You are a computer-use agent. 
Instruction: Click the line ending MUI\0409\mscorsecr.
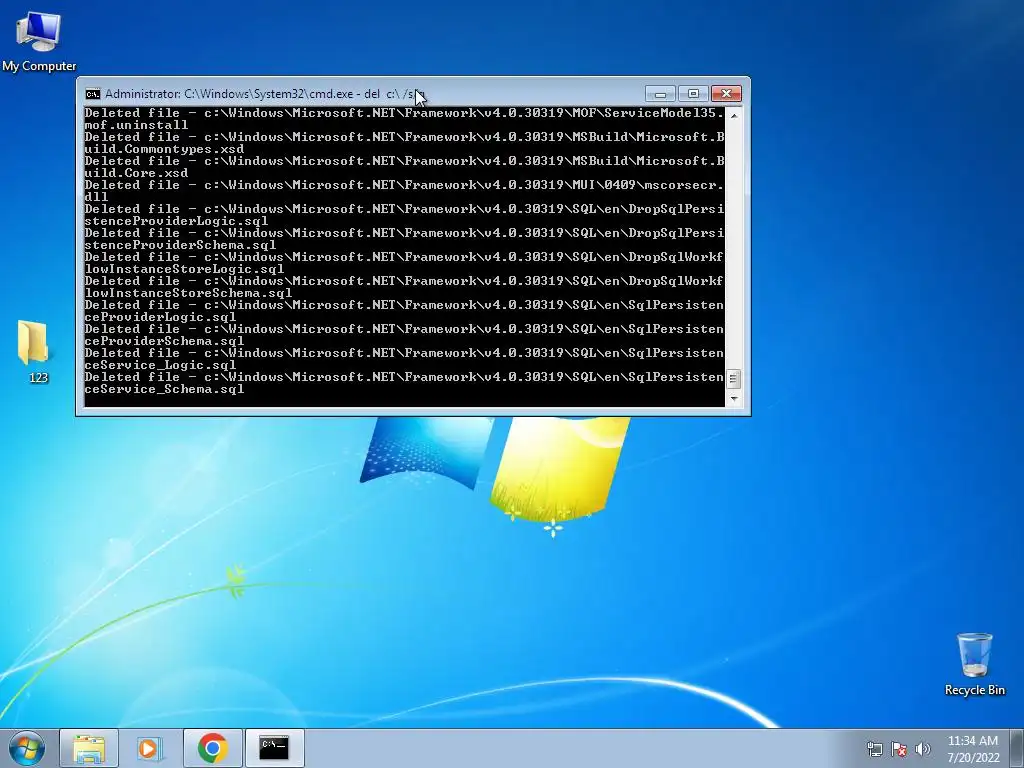(404, 185)
